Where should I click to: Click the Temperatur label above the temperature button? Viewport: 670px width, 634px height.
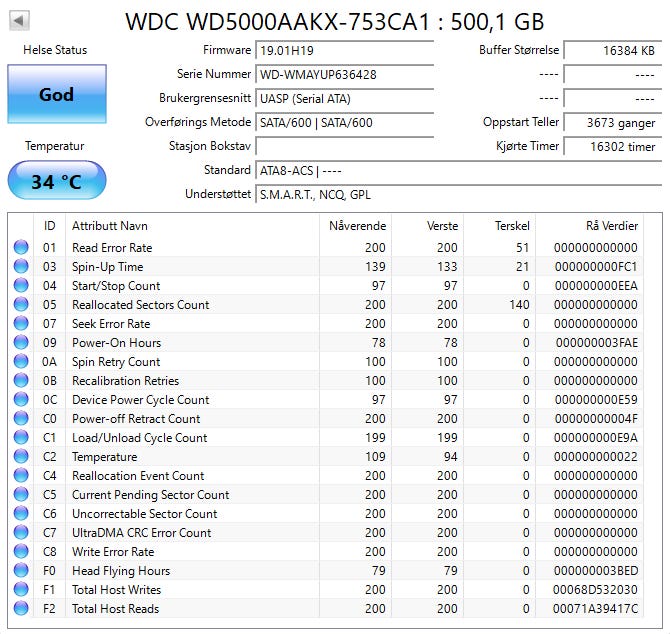tap(55, 146)
